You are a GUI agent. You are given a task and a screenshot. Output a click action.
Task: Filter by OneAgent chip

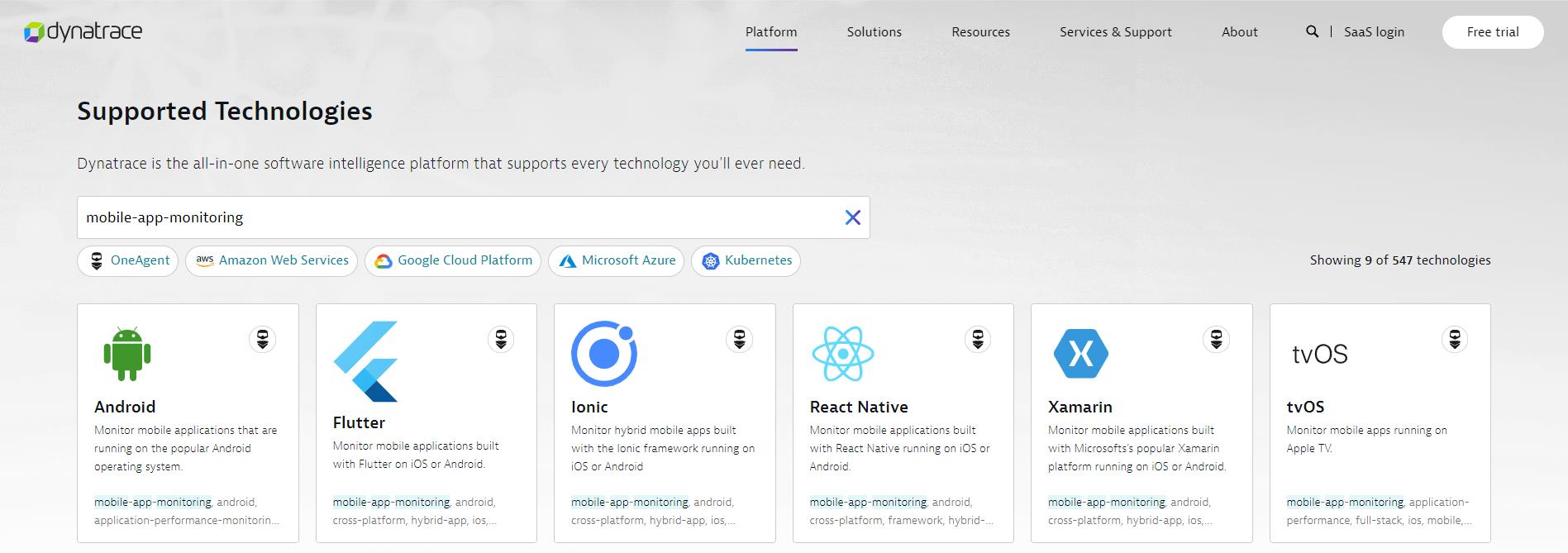128,260
